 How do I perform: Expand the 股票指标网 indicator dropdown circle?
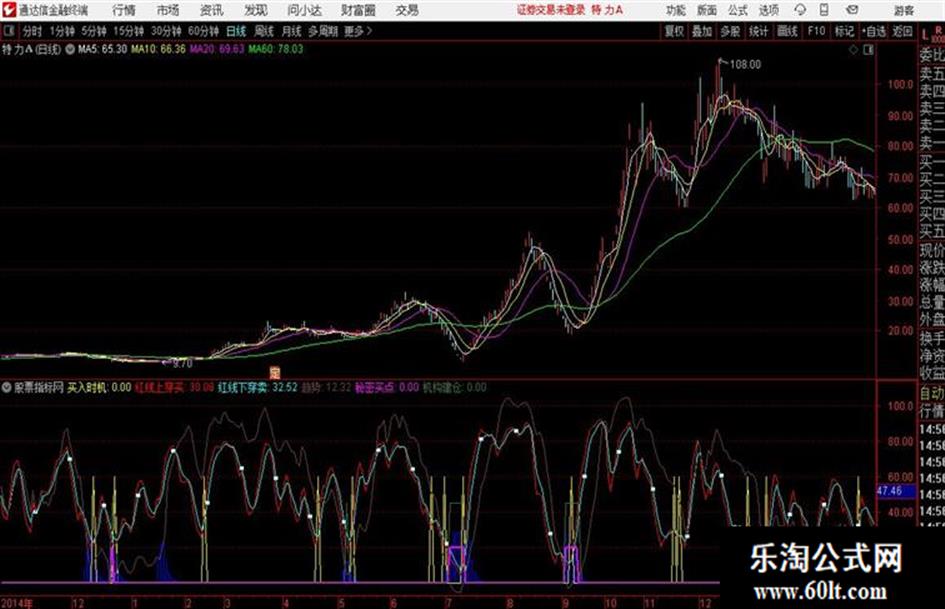coord(7,388)
